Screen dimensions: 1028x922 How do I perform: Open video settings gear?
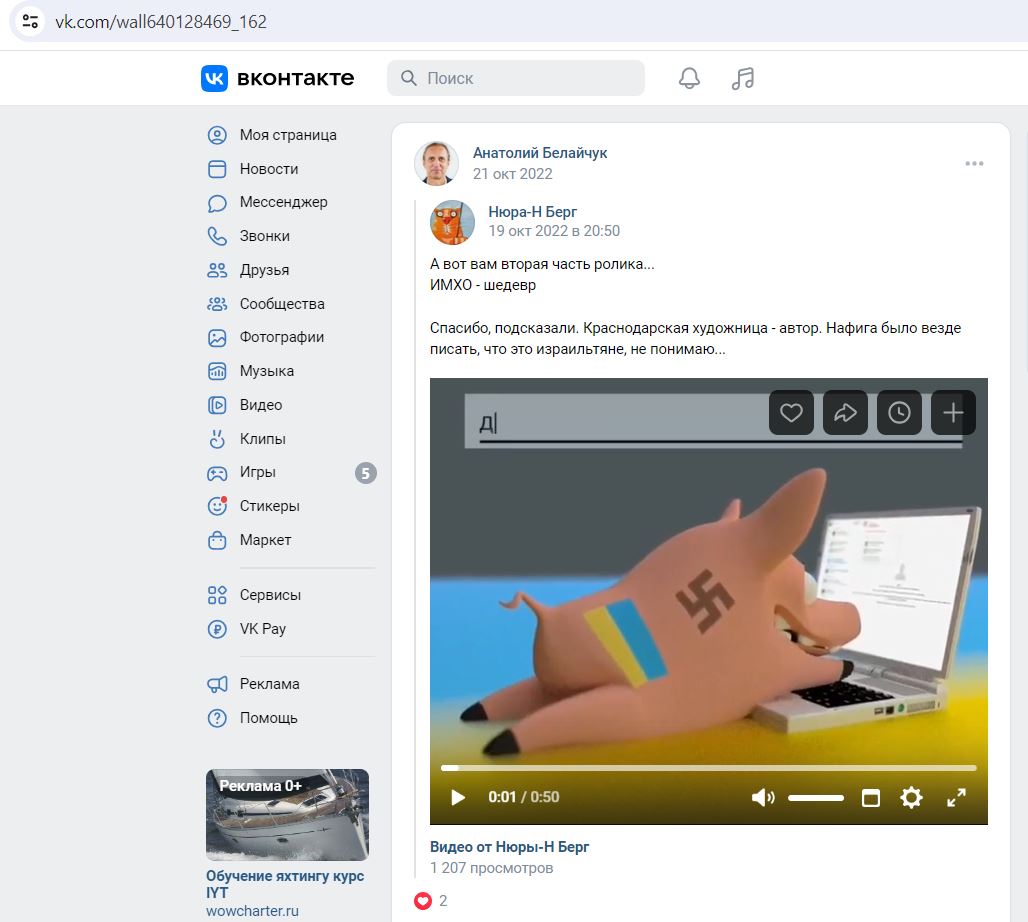click(x=911, y=797)
